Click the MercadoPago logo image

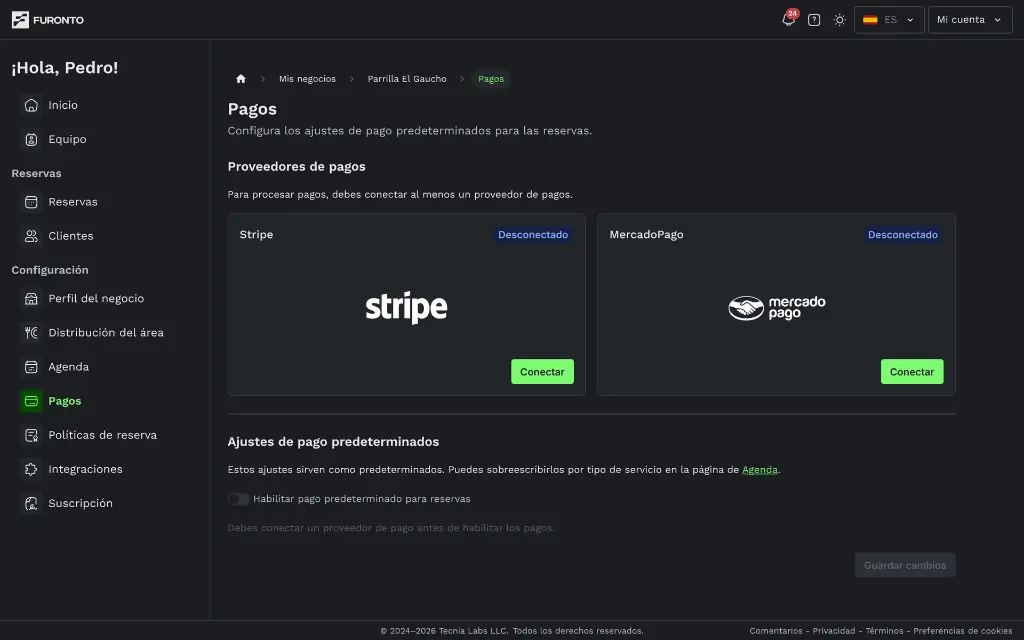[776, 308]
